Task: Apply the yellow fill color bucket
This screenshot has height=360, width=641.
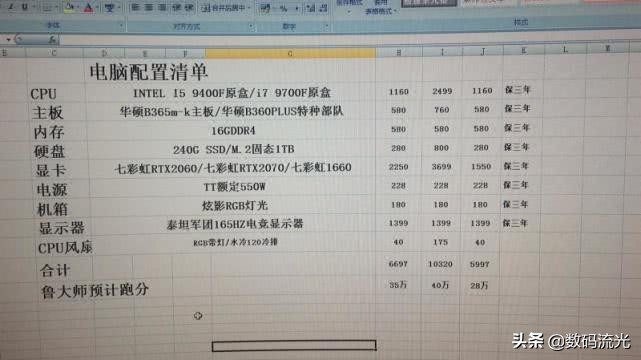Action: (69, 7)
